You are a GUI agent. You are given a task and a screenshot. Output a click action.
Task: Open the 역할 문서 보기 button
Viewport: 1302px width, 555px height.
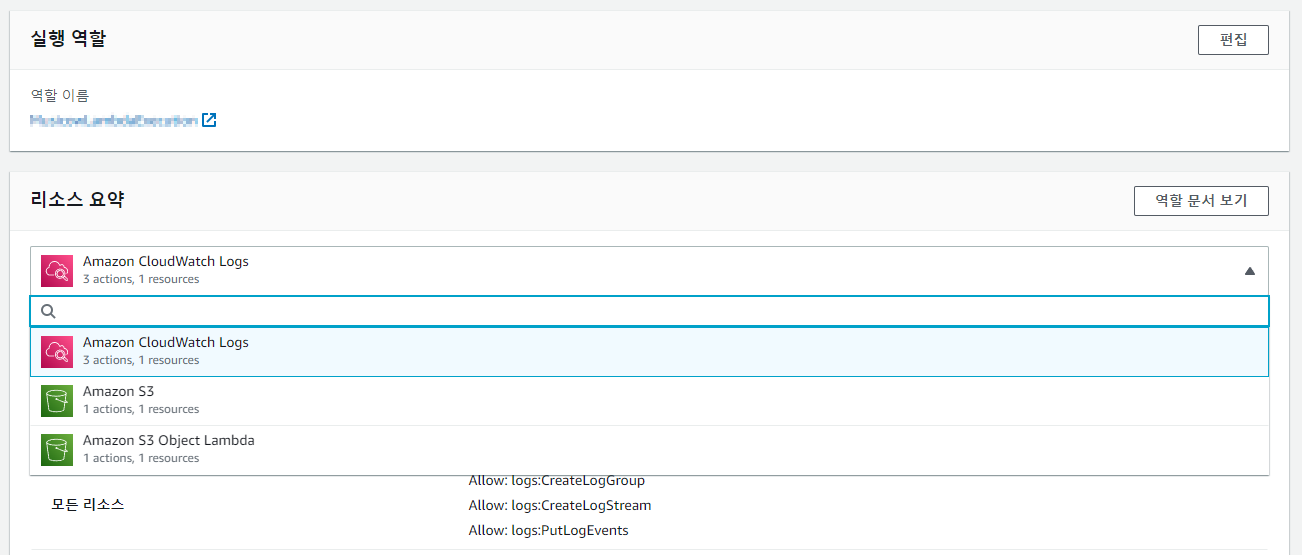tap(1200, 200)
